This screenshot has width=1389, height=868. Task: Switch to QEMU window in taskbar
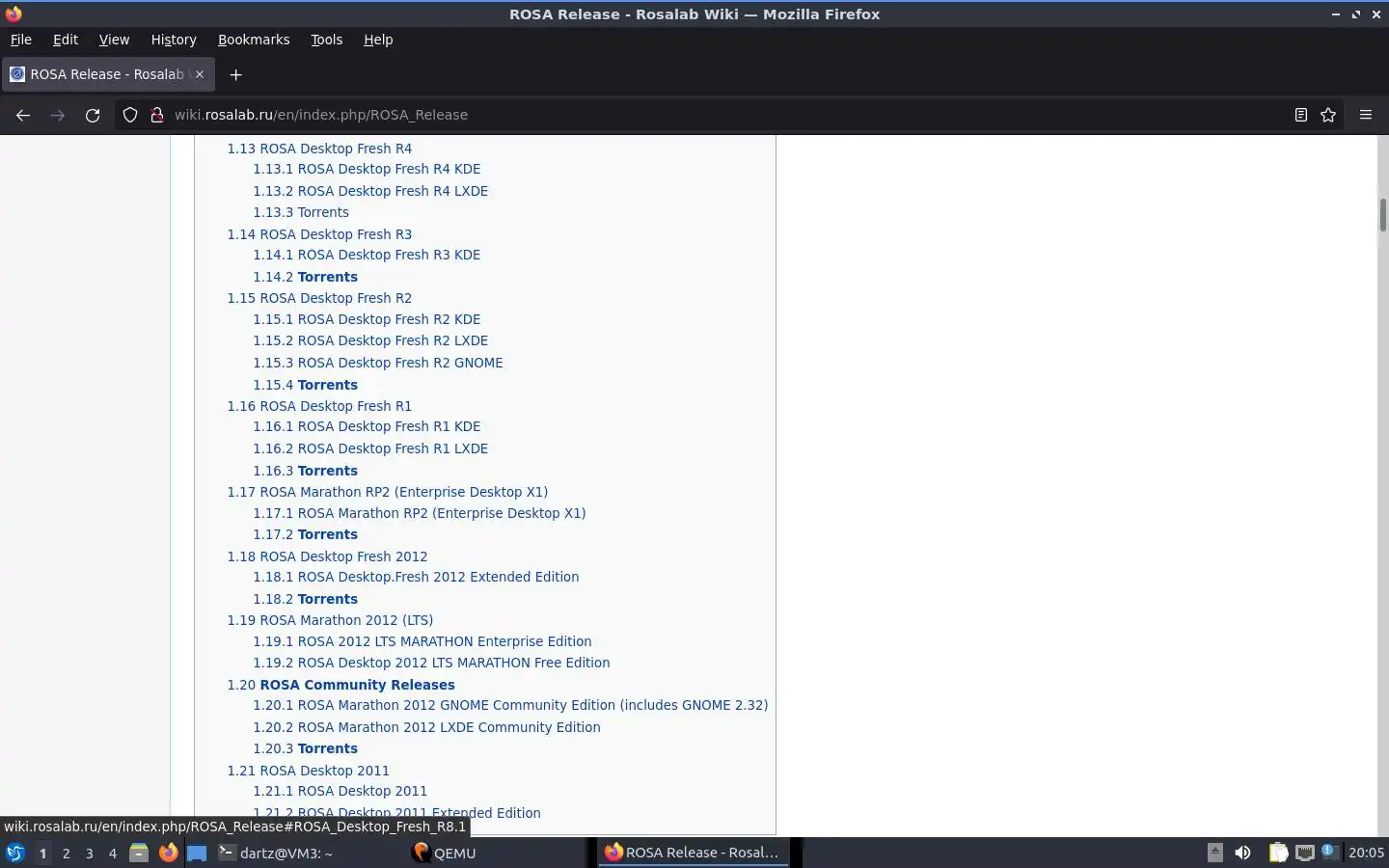tap(500, 853)
